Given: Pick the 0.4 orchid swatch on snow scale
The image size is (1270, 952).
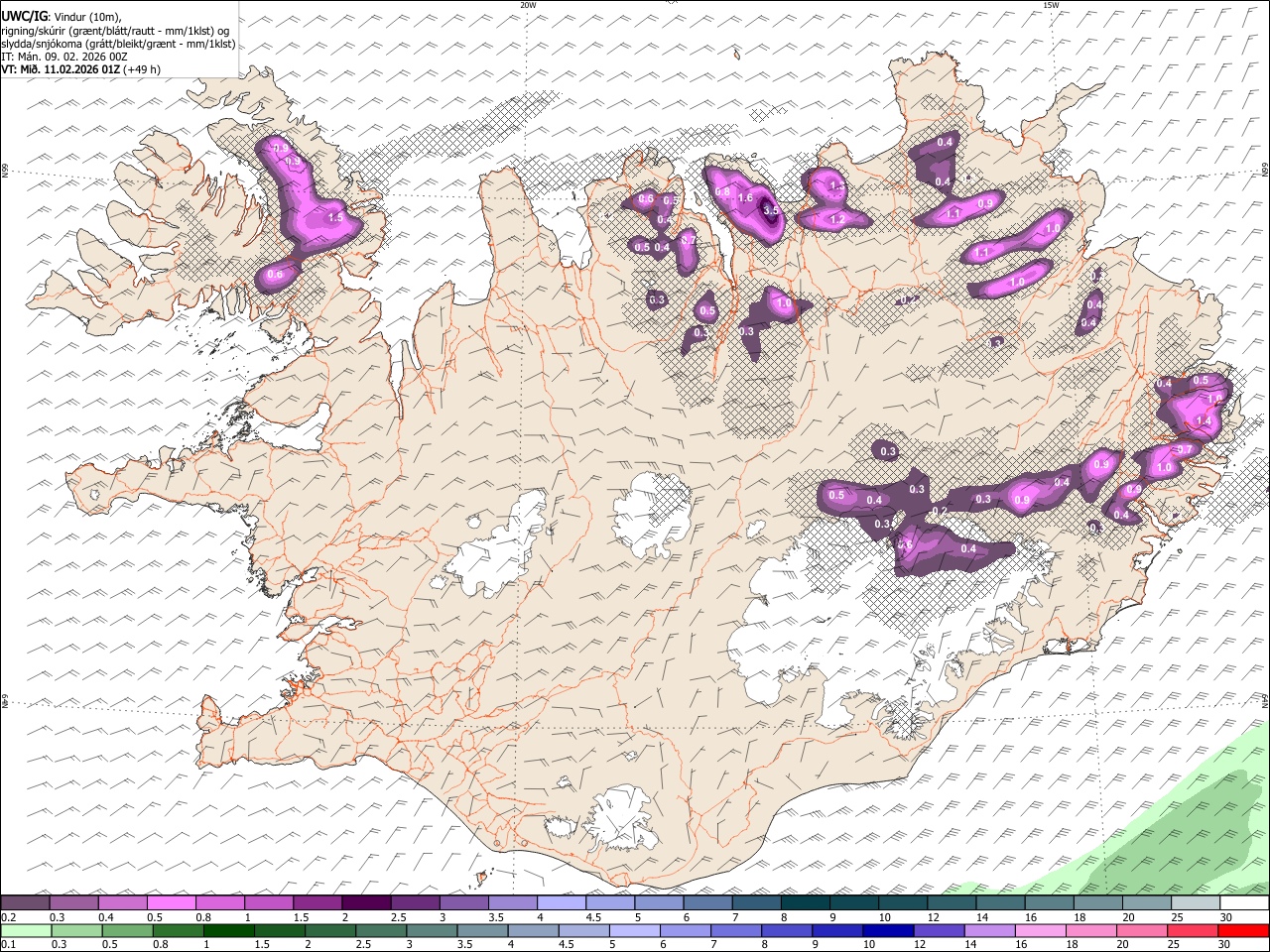Looking at the screenshot, I should [x=122, y=902].
